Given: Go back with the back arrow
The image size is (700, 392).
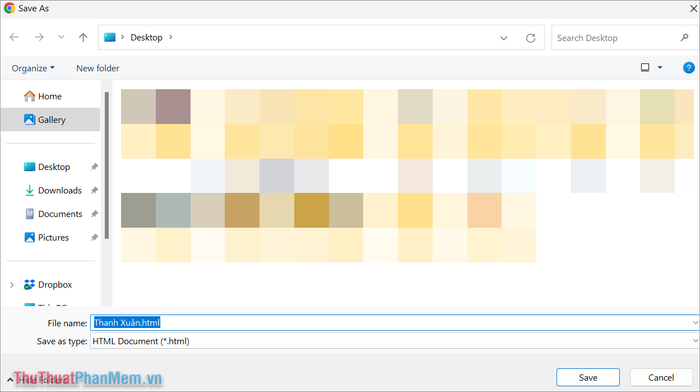Looking at the screenshot, I should click(x=14, y=38).
